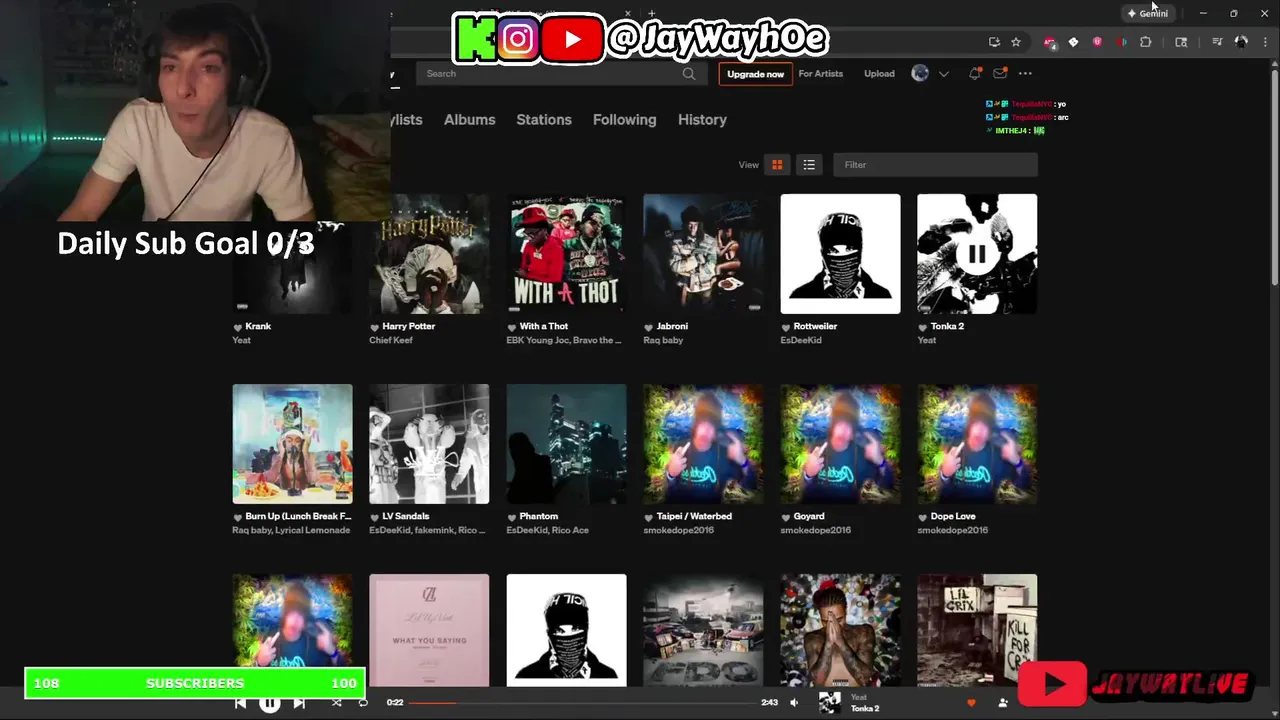Open the Burn Up (Lunch Break F... cover
The width and height of the screenshot is (1280, 720).
292,444
